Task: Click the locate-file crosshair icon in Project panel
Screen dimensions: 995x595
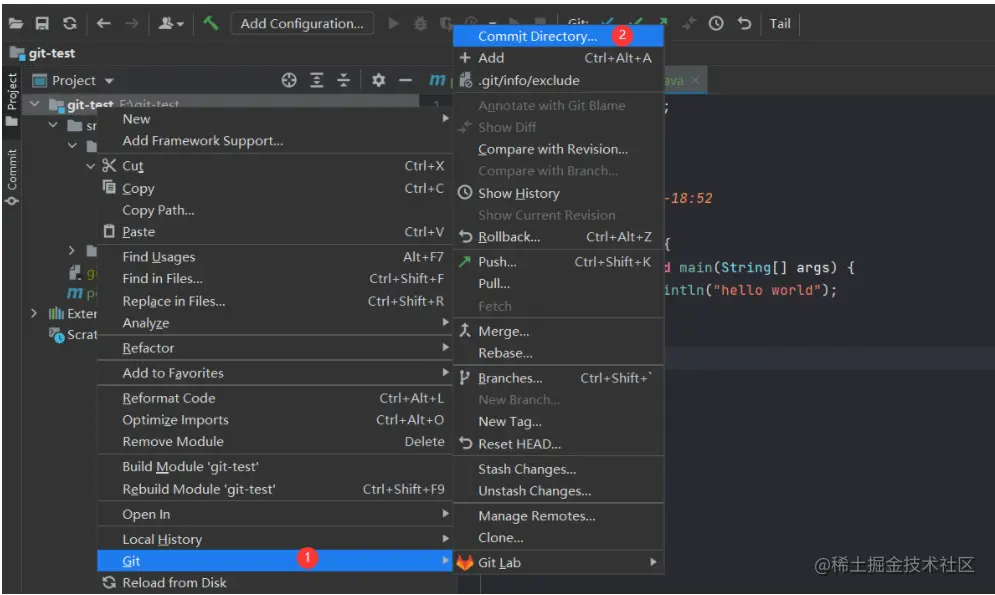Action: point(289,80)
